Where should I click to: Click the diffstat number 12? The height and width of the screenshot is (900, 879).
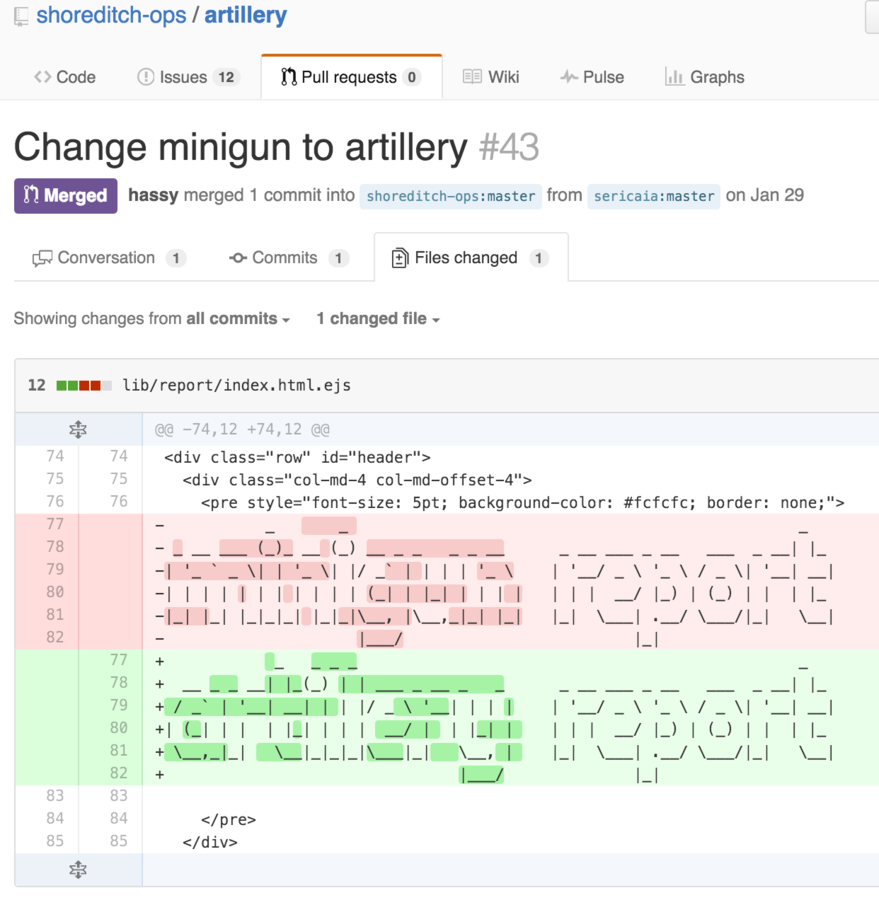[37, 385]
